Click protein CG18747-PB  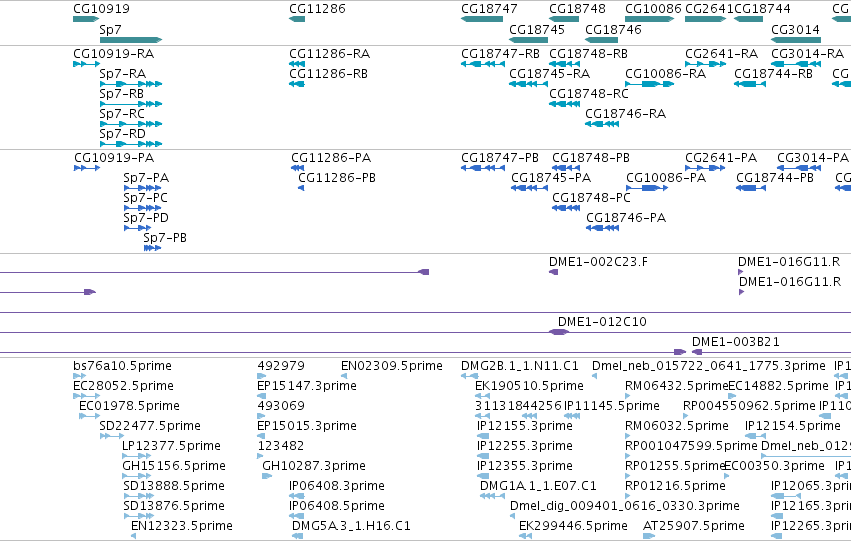500,158
